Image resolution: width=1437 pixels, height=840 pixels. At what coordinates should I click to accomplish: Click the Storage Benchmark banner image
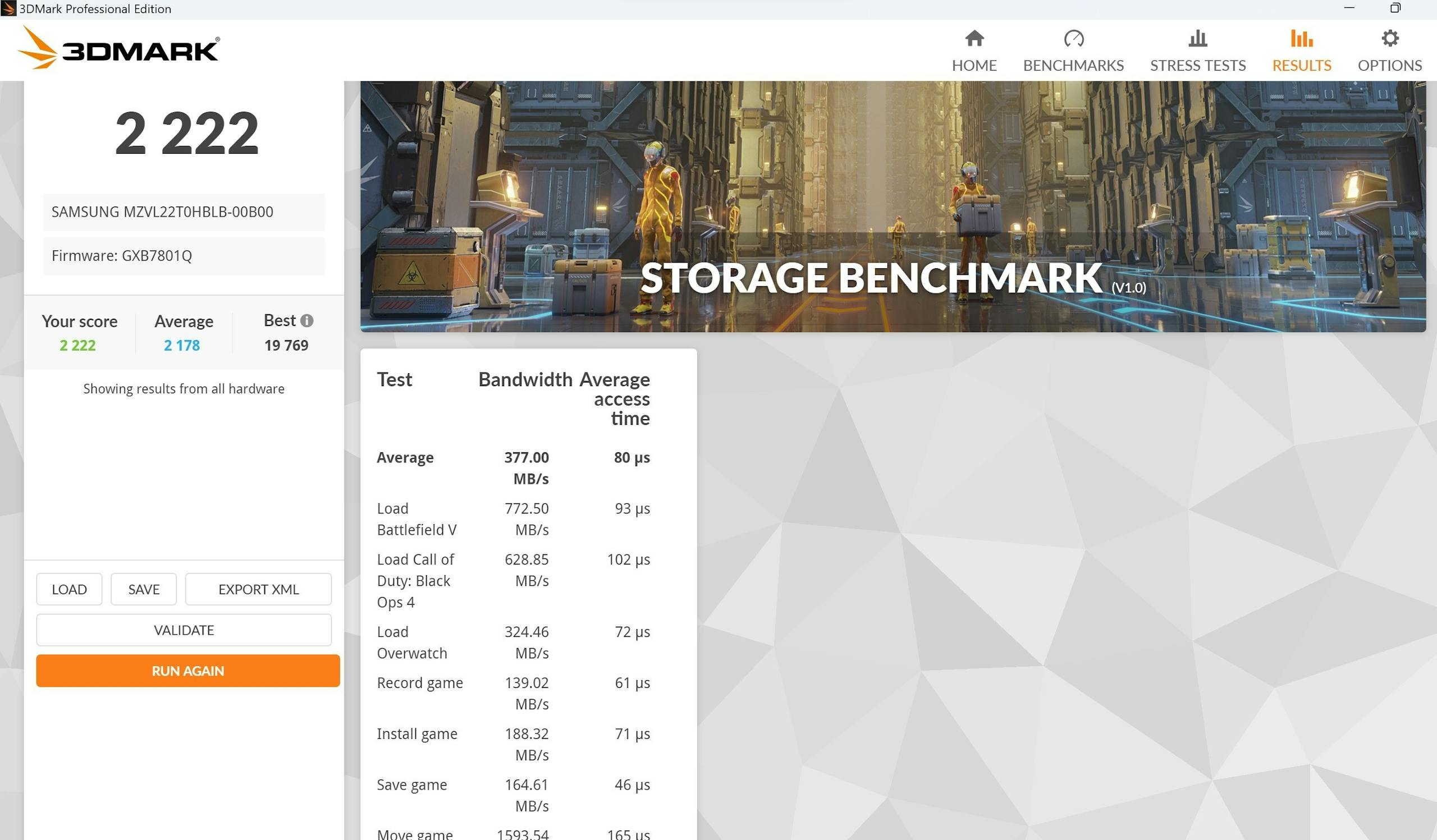coord(893,206)
